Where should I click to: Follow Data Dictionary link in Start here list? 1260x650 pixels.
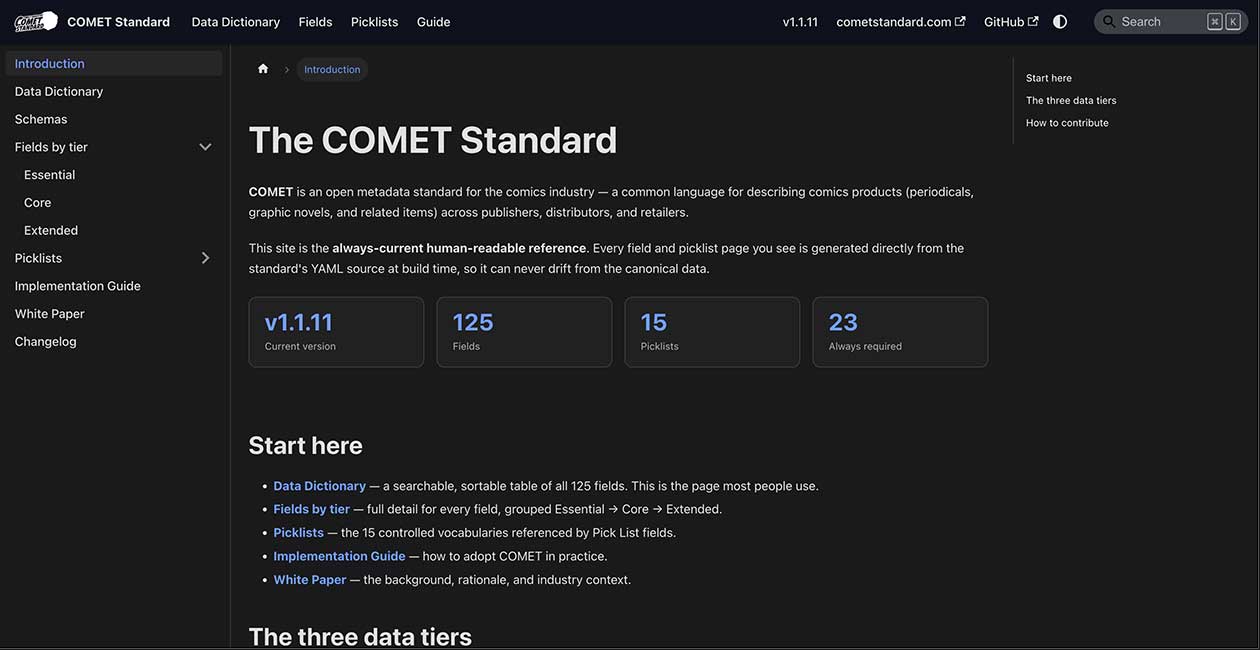(320, 486)
